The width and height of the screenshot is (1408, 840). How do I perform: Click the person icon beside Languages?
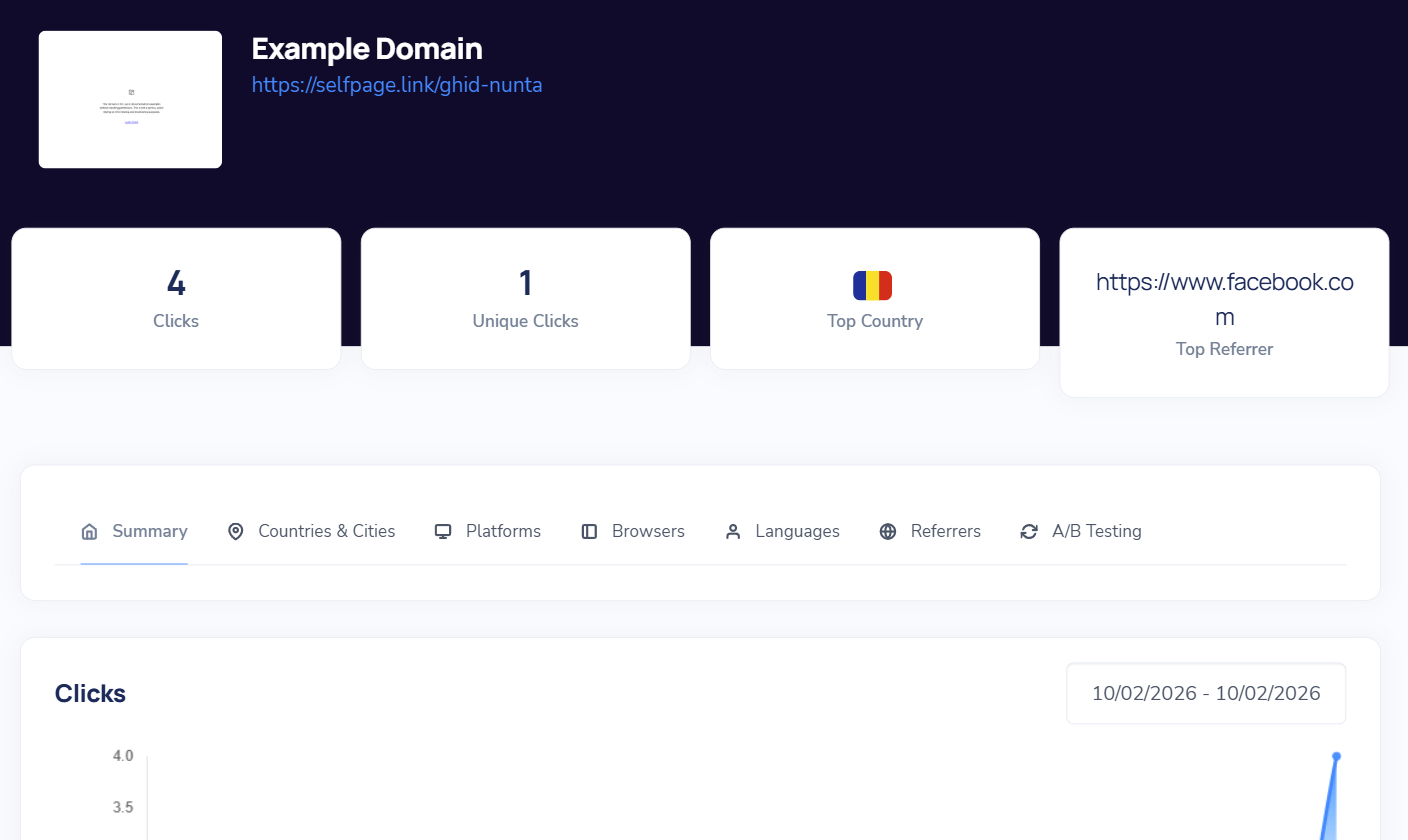pos(733,532)
